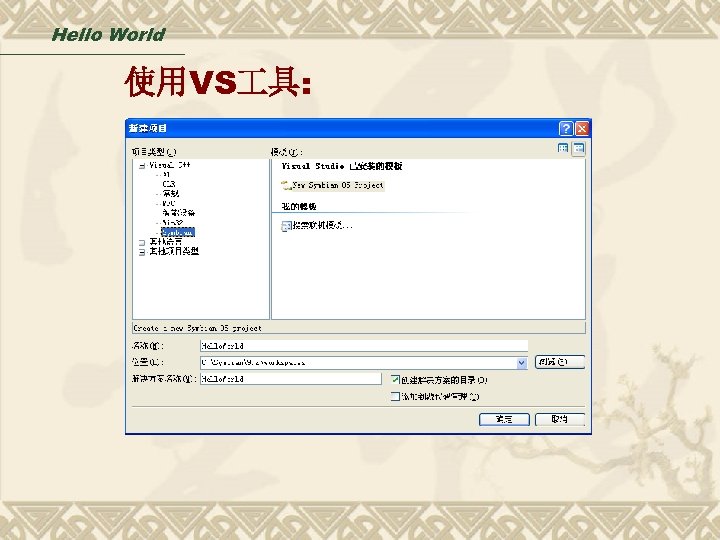This screenshot has width=720, height=540.
Task: Select Win32 under Visual C++
Action: coord(173,222)
